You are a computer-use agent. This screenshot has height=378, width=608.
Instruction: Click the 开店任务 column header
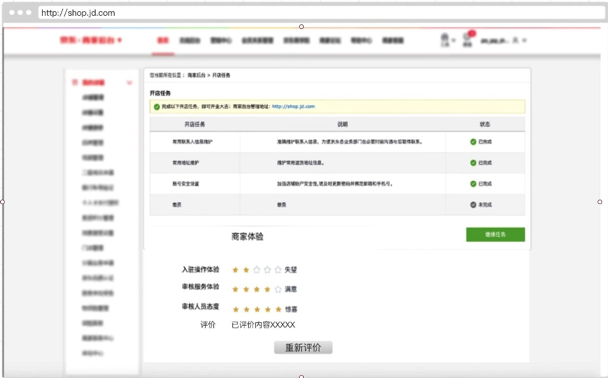click(x=195, y=124)
